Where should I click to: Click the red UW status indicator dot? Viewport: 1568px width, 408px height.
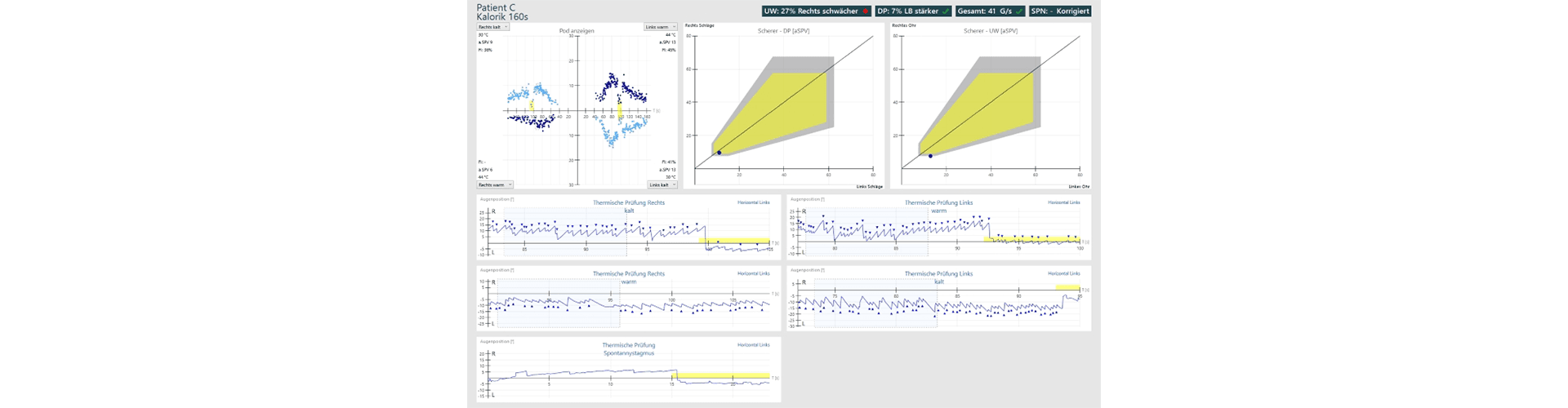(x=866, y=11)
